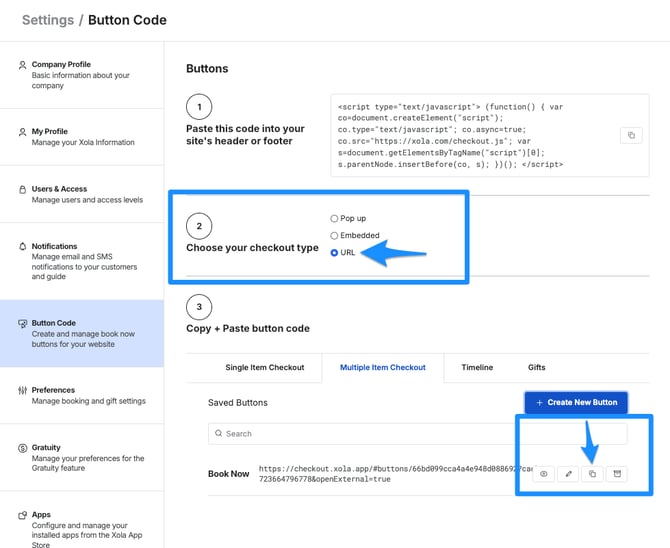The image size is (670, 548).
Task: Preview the Book Now button with eye icon
Action: [x=544, y=474]
